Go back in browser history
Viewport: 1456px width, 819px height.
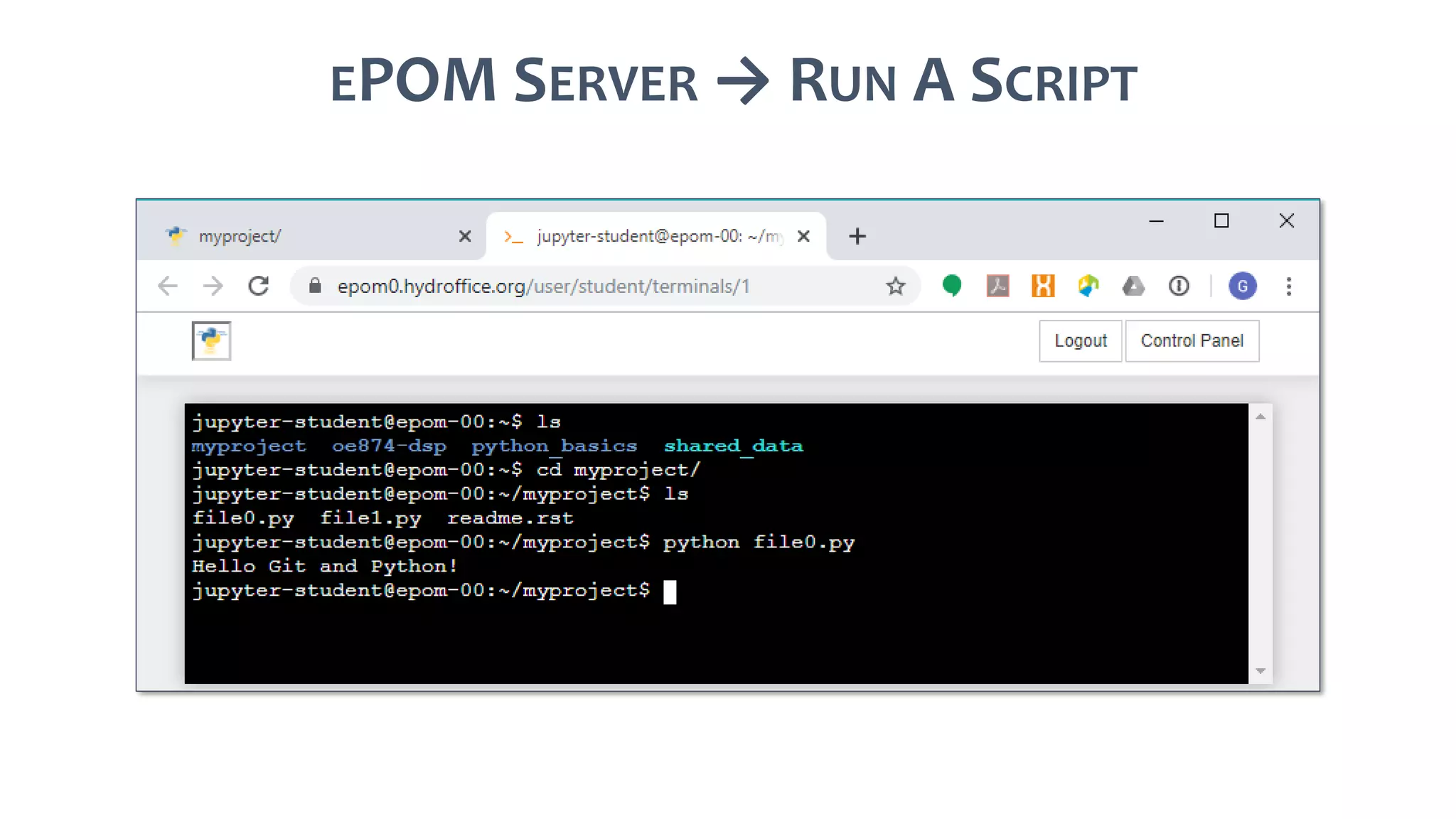pos(168,286)
